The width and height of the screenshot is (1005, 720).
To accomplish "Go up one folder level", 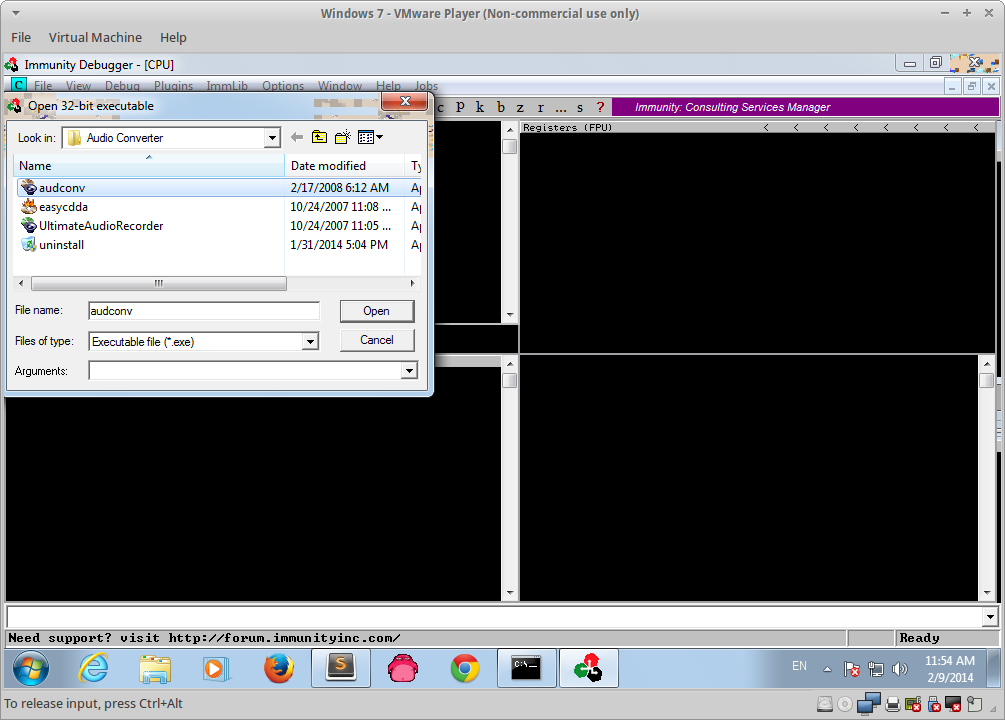I will coord(319,137).
